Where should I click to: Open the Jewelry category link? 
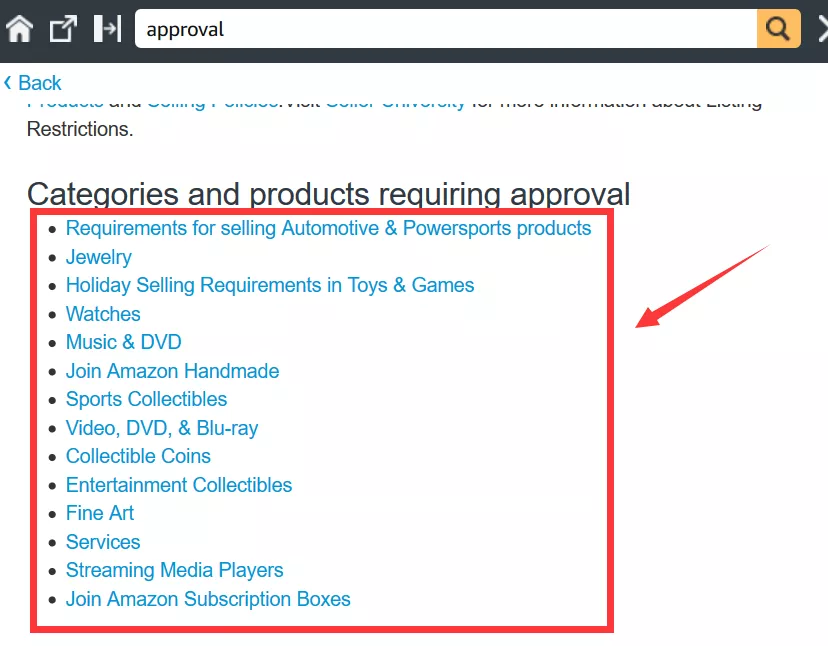(99, 257)
